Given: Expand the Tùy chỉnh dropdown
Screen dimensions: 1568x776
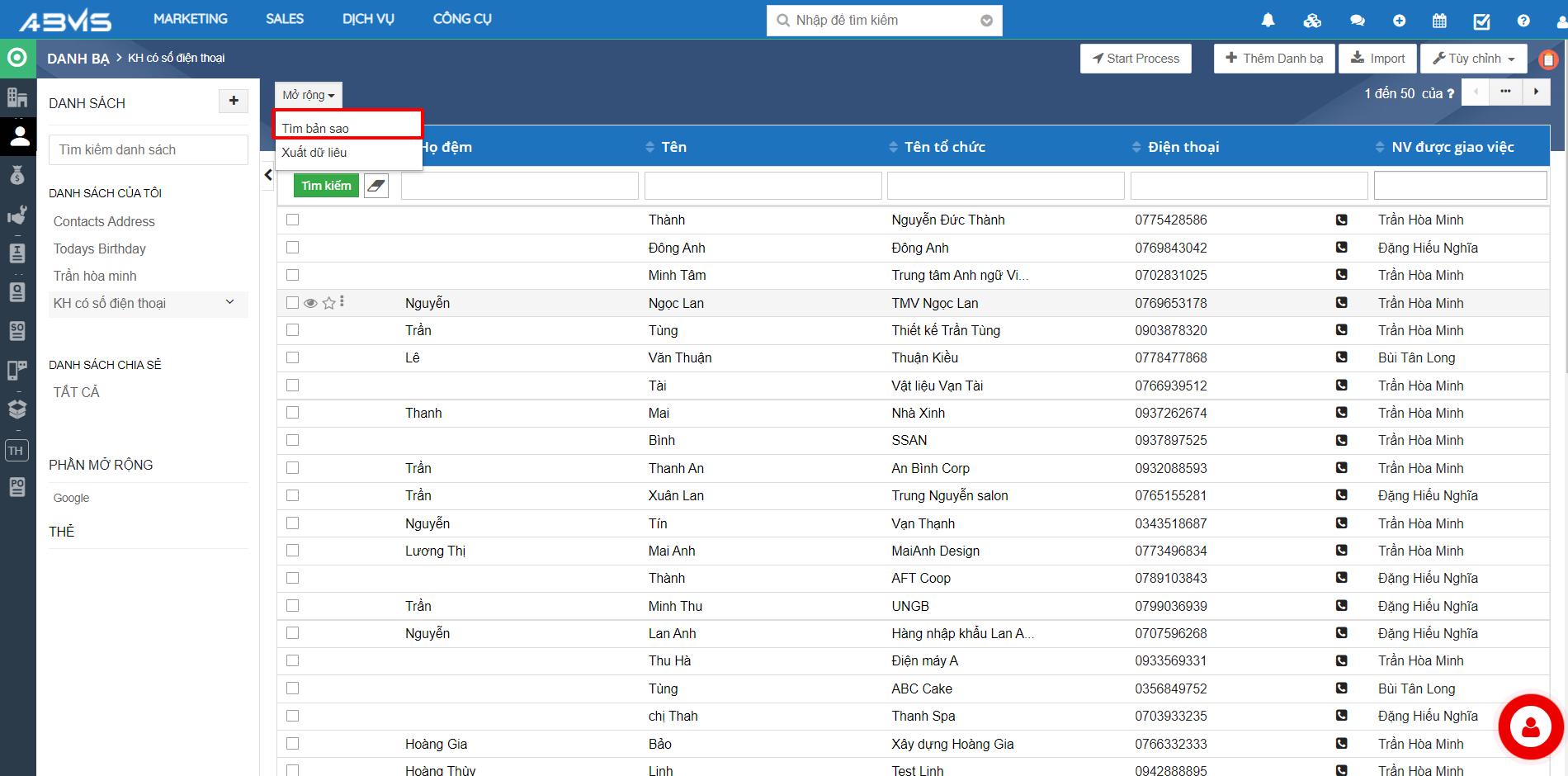Looking at the screenshot, I should (1474, 59).
